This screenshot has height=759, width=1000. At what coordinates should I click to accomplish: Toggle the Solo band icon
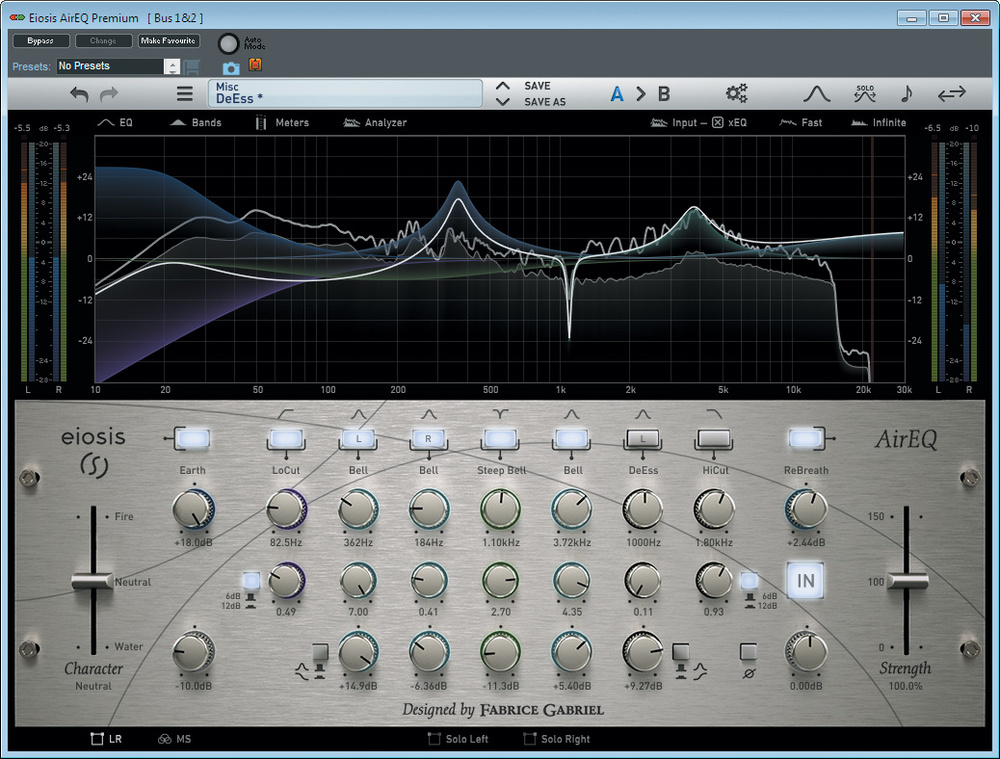pyautogui.click(x=865, y=94)
